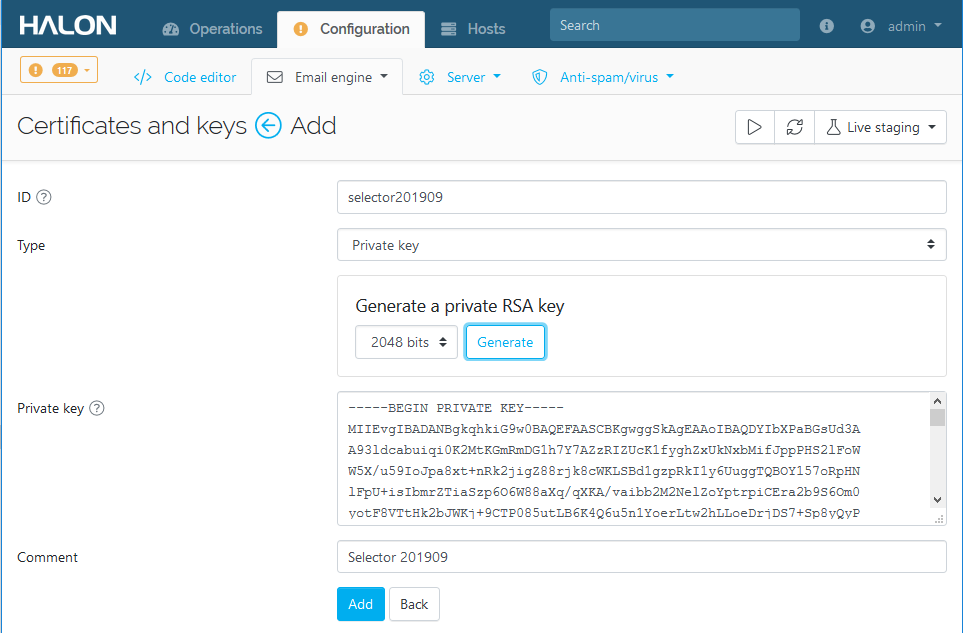
Task: Expand the Live staging dropdown
Action: click(x=881, y=128)
